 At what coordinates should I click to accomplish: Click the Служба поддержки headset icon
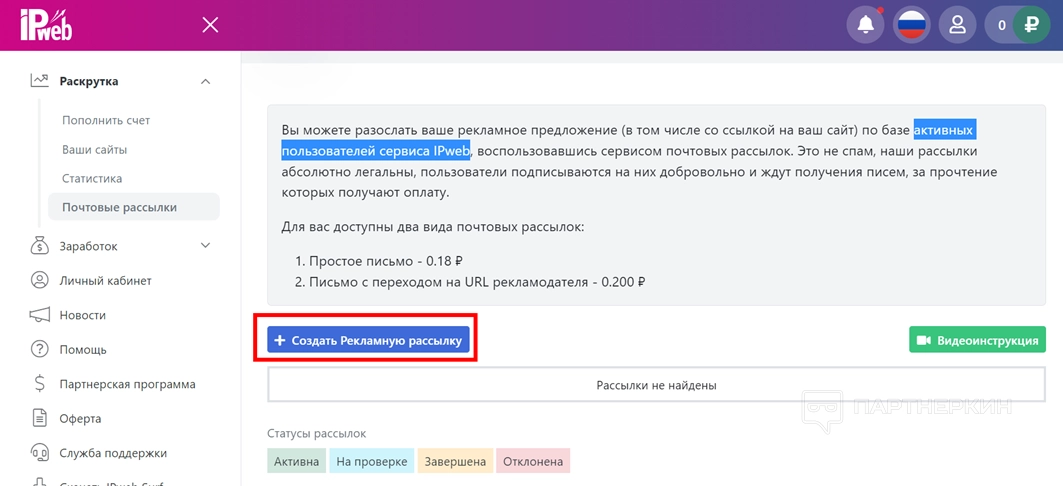click(x=40, y=452)
